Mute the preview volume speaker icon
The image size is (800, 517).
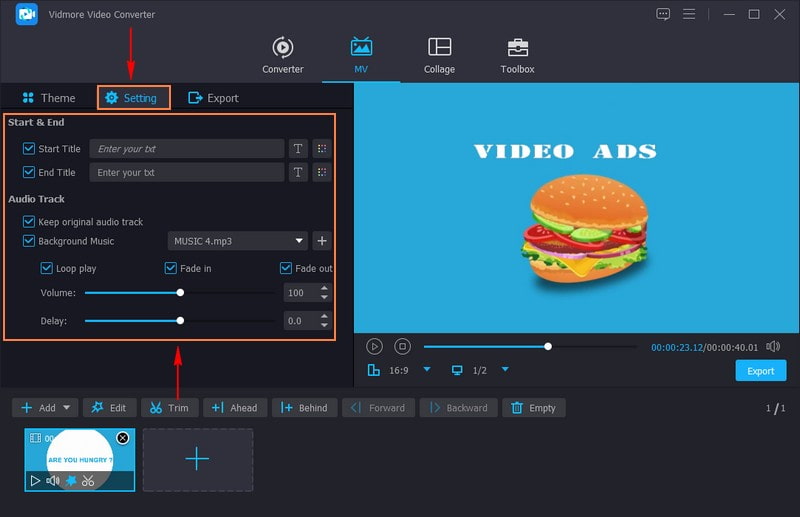click(x=772, y=346)
